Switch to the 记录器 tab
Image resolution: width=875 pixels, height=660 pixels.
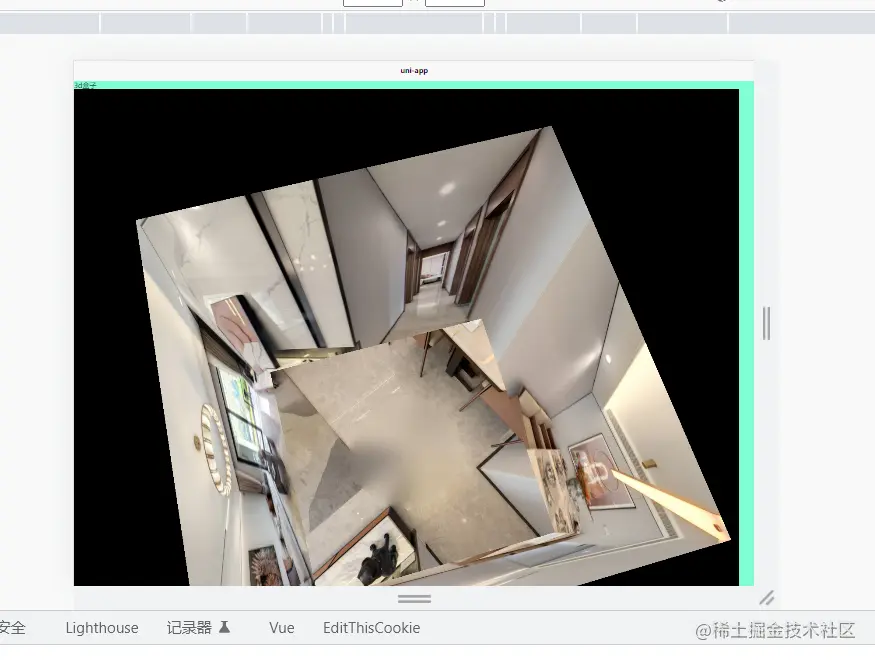(198, 628)
